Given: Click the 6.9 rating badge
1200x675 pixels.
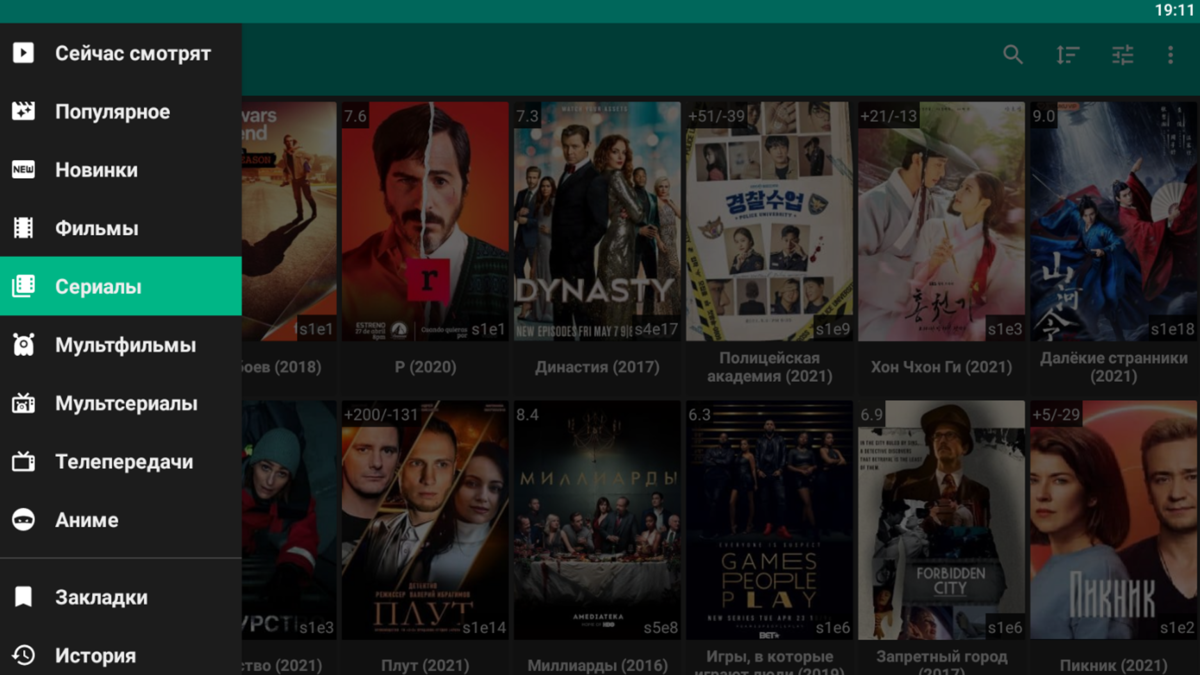Looking at the screenshot, I should 871,414.
